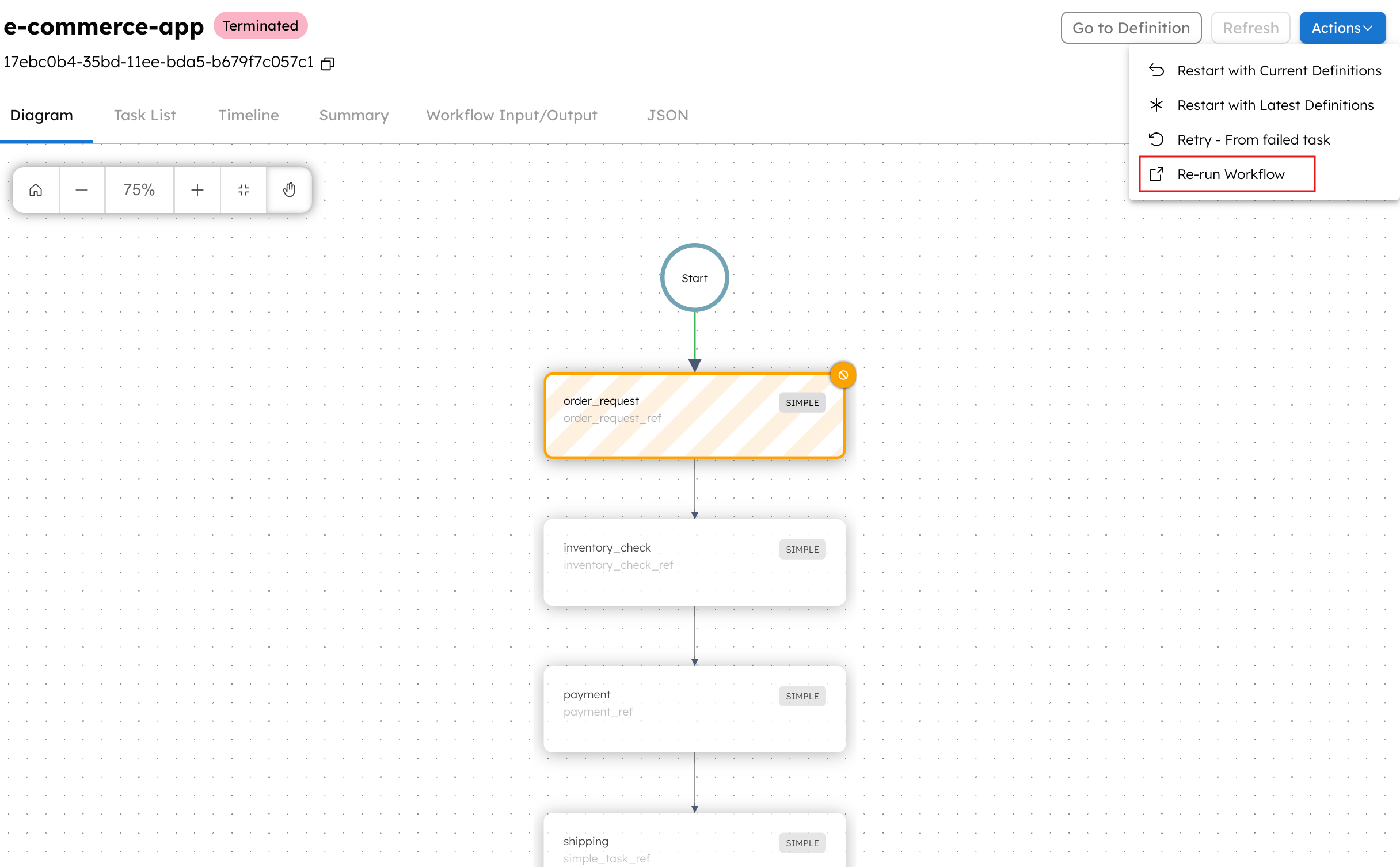The height and width of the screenshot is (867, 1400).
Task: Click the asterisk icon beside Latest Definitions
Action: [1156, 105]
